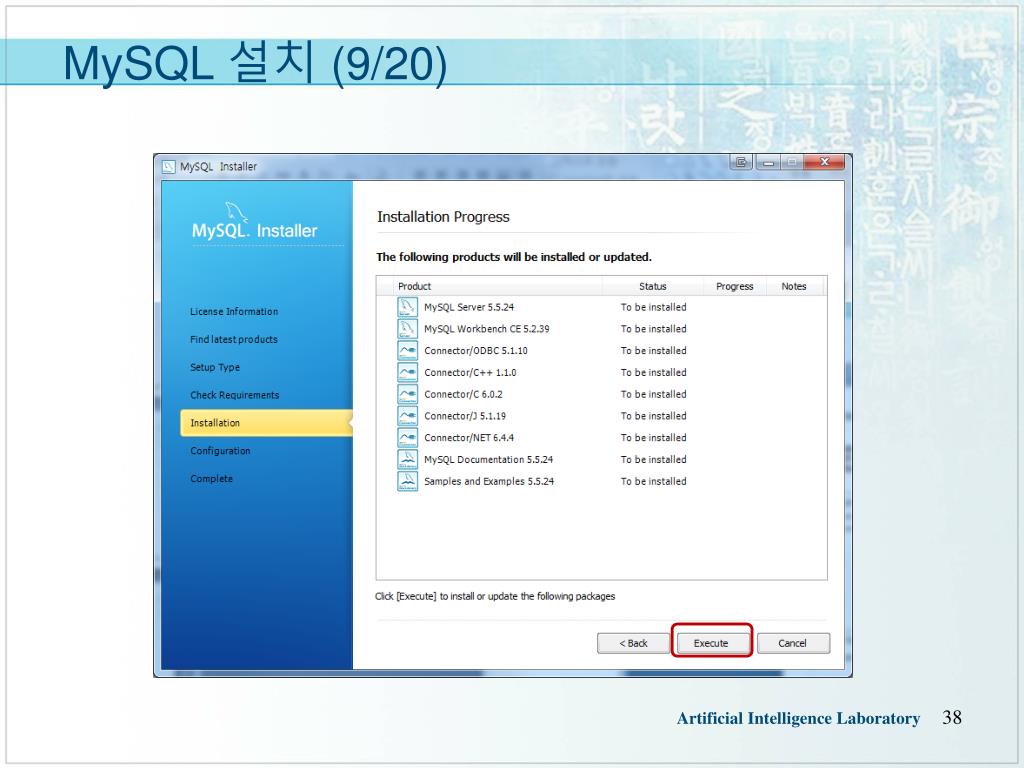
Task: Click the MySQL Workbench CE 5.2.39 icon
Action: tap(408, 328)
